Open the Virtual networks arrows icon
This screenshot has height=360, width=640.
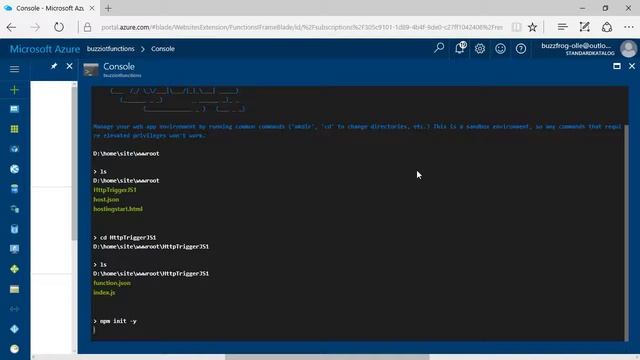point(14,309)
